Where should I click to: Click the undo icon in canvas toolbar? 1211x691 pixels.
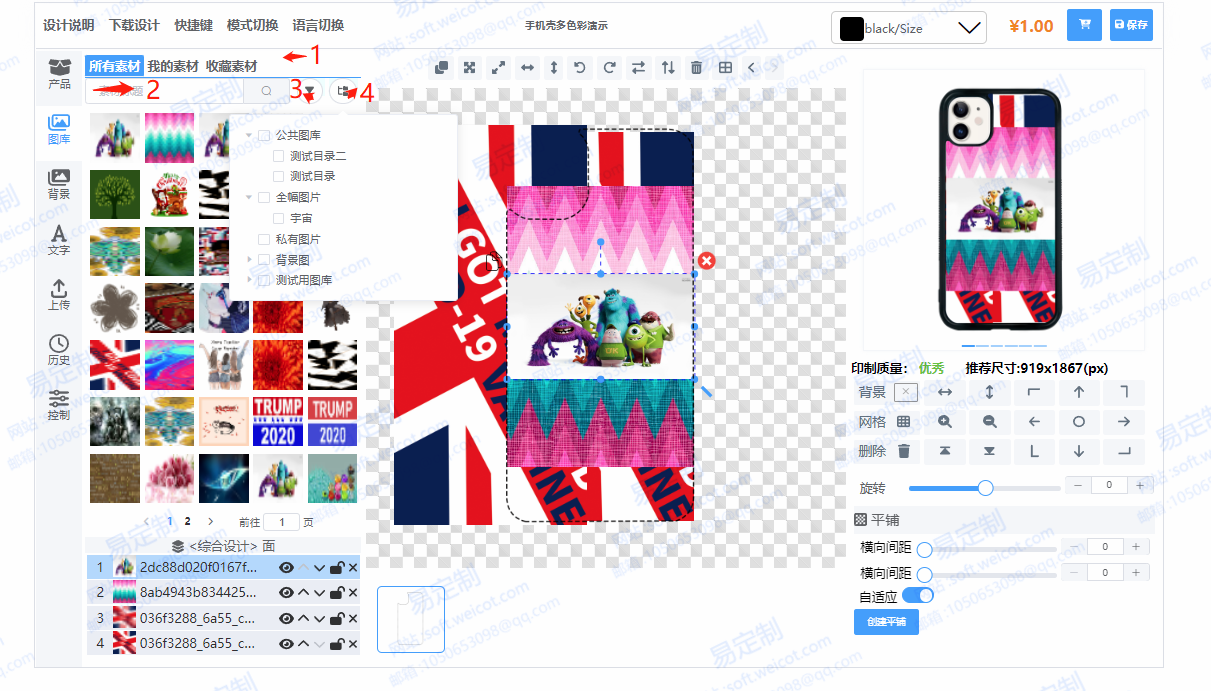pyautogui.click(x=580, y=68)
